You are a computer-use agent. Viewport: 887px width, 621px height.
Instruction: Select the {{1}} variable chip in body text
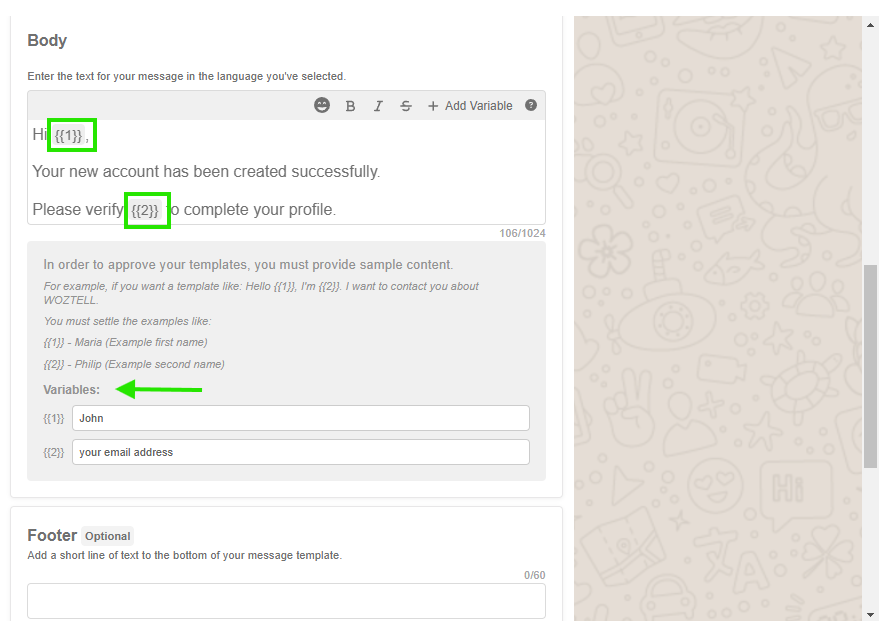69,135
